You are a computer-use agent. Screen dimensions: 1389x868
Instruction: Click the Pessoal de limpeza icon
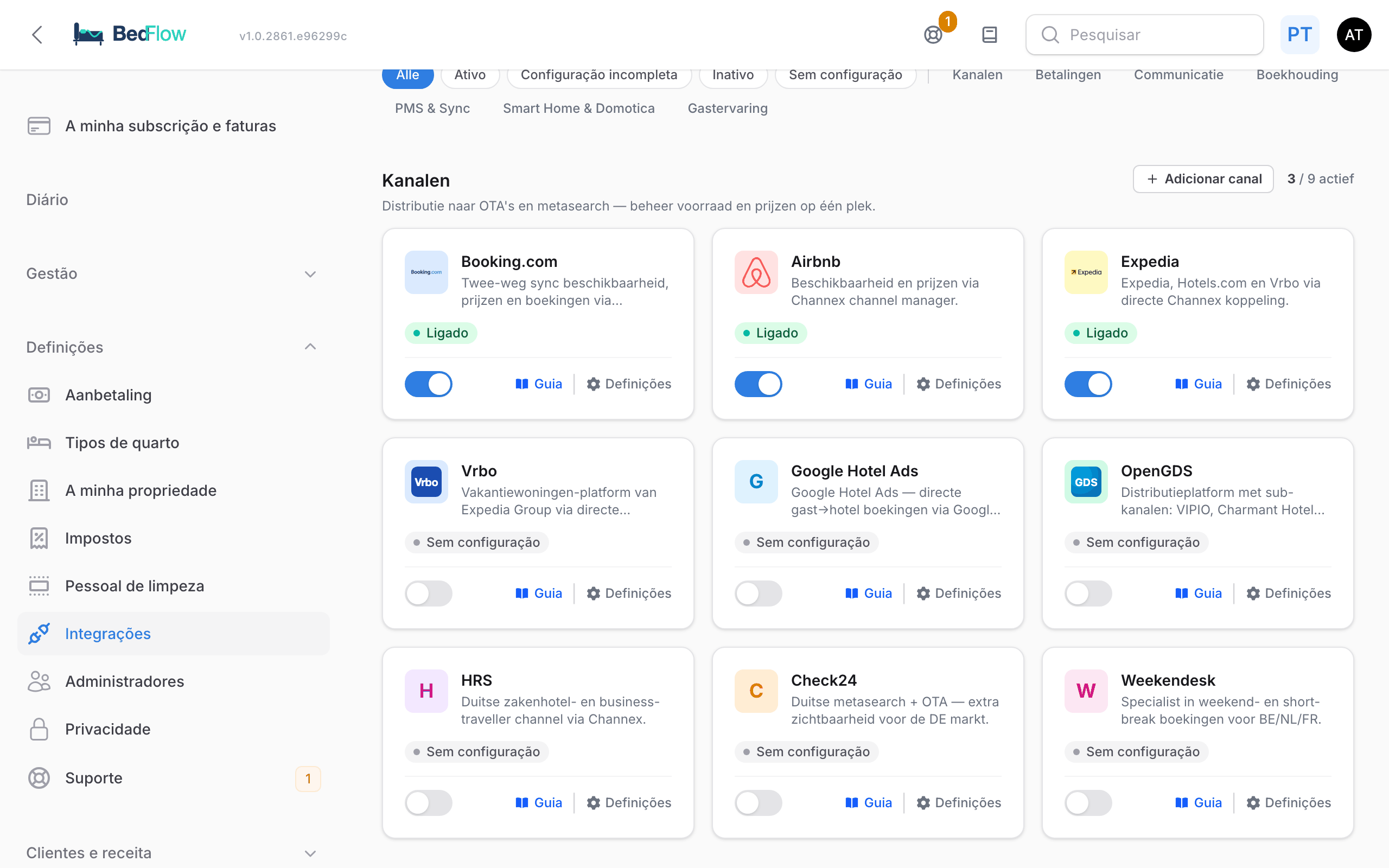coord(39,586)
